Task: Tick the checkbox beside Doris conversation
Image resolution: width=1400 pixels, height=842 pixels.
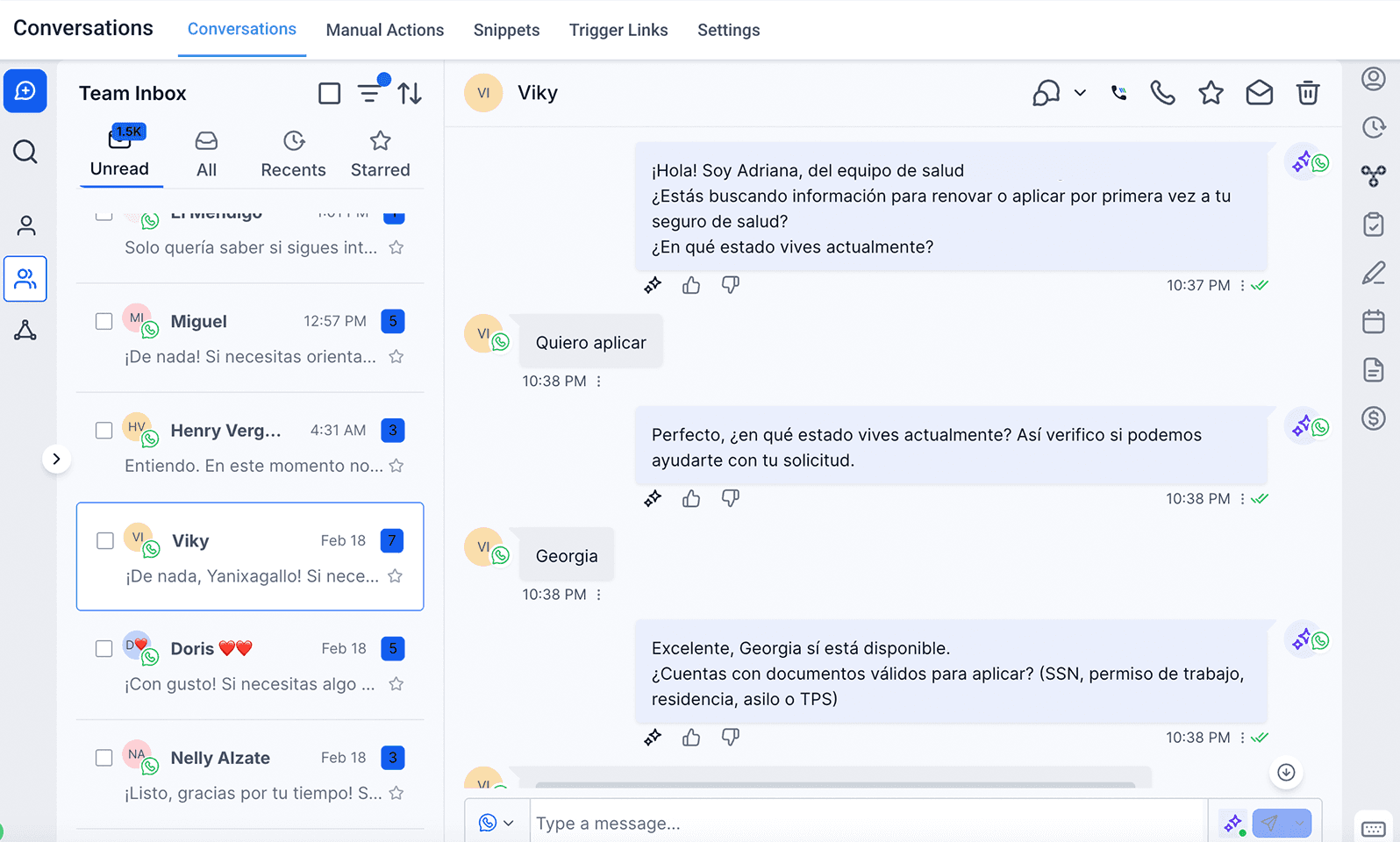Action: click(104, 648)
